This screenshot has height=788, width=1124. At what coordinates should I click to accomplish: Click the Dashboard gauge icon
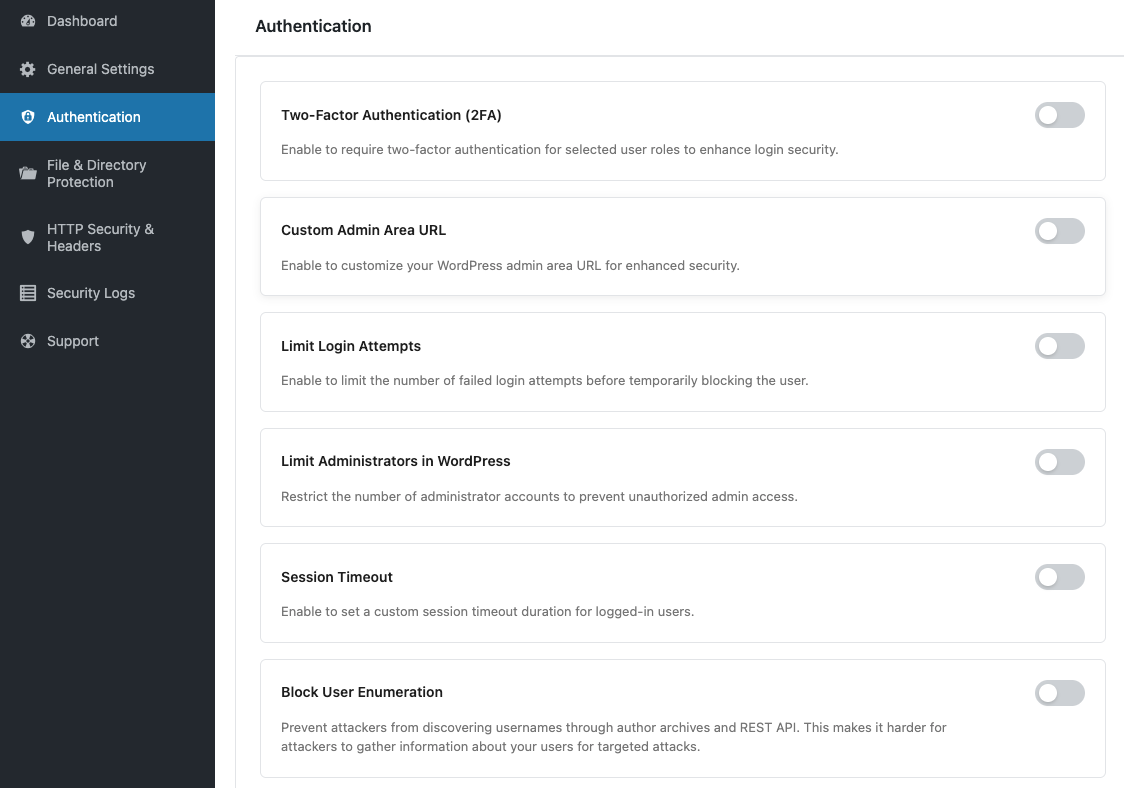coord(28,21)
